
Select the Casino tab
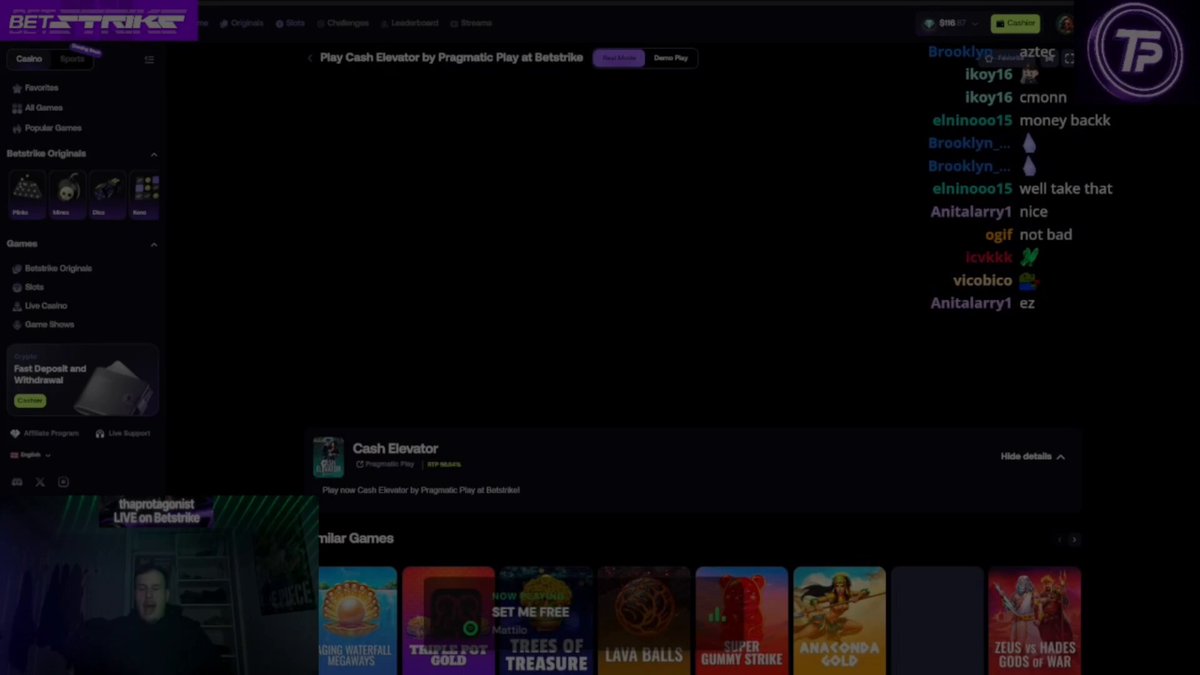(29, 59)
